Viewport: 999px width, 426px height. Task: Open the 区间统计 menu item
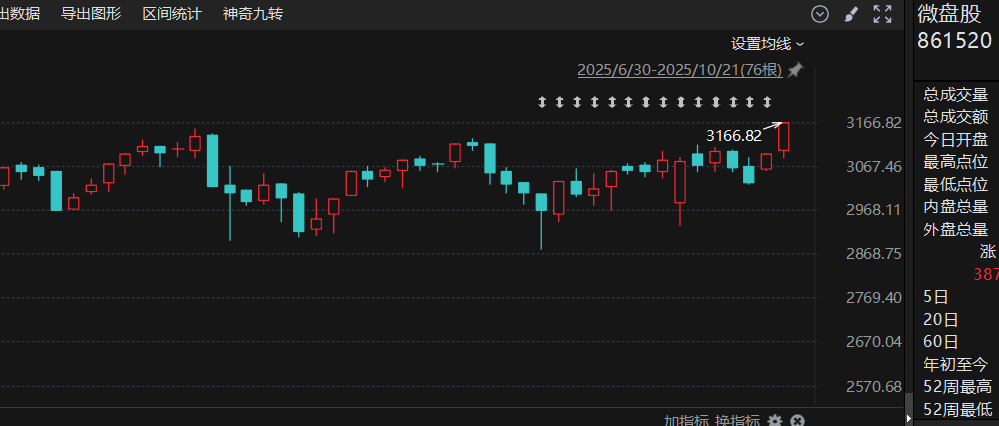(171, 14)
